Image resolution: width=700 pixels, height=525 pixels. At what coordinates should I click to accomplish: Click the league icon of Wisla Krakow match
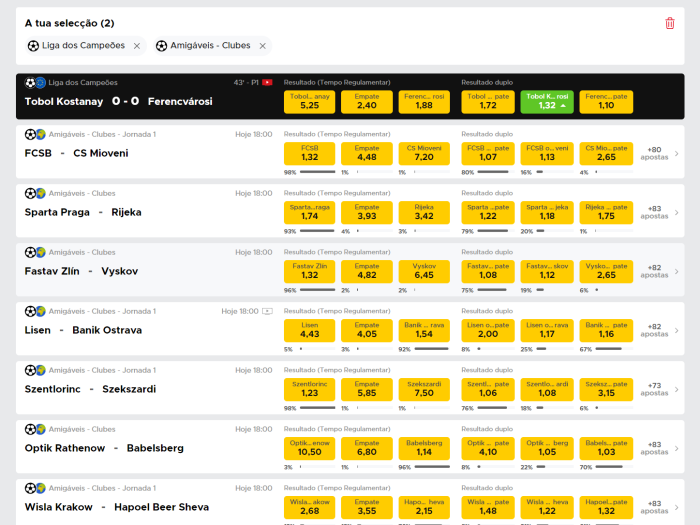(x=35, y=488)
